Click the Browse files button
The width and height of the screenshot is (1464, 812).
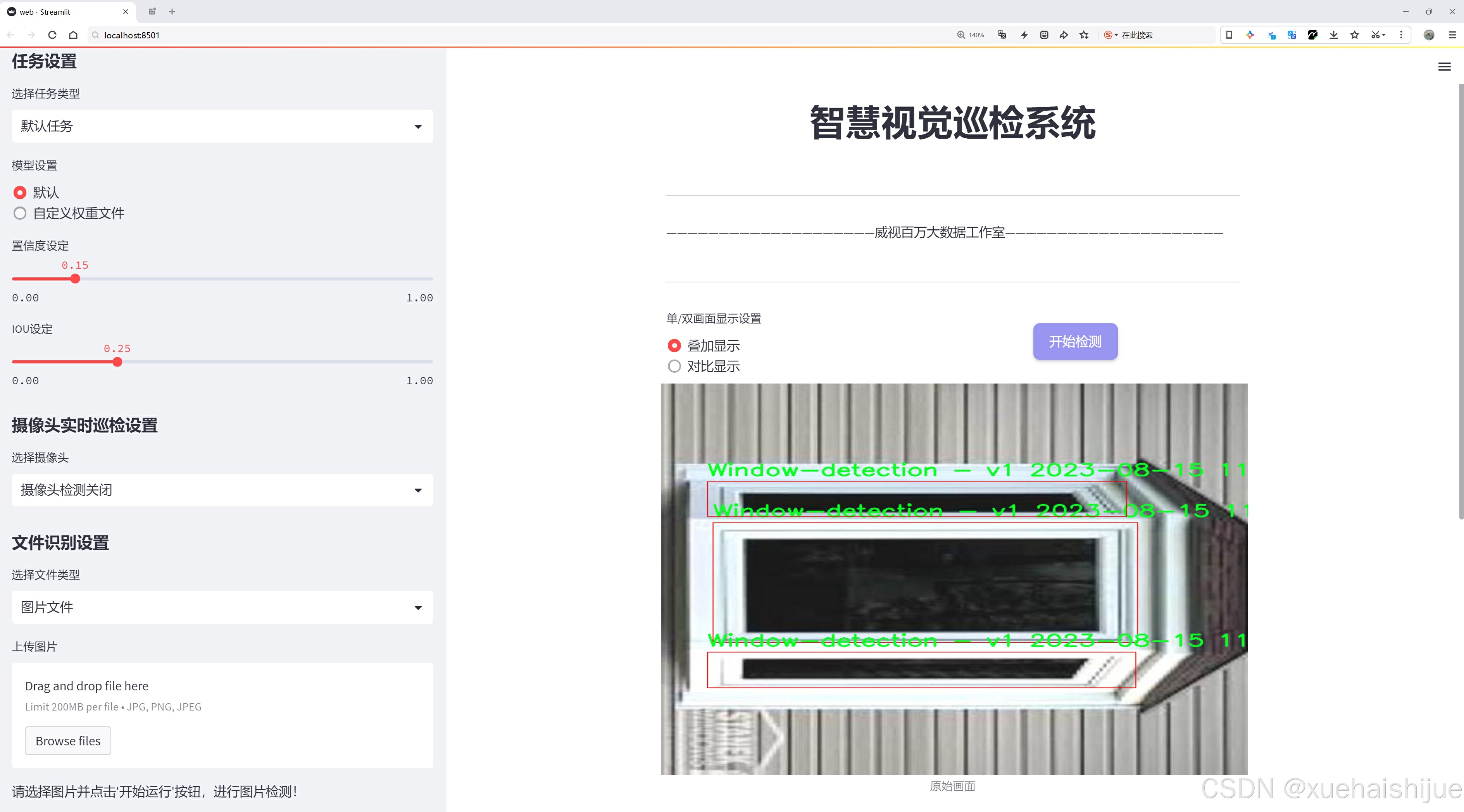pos(67,740)
